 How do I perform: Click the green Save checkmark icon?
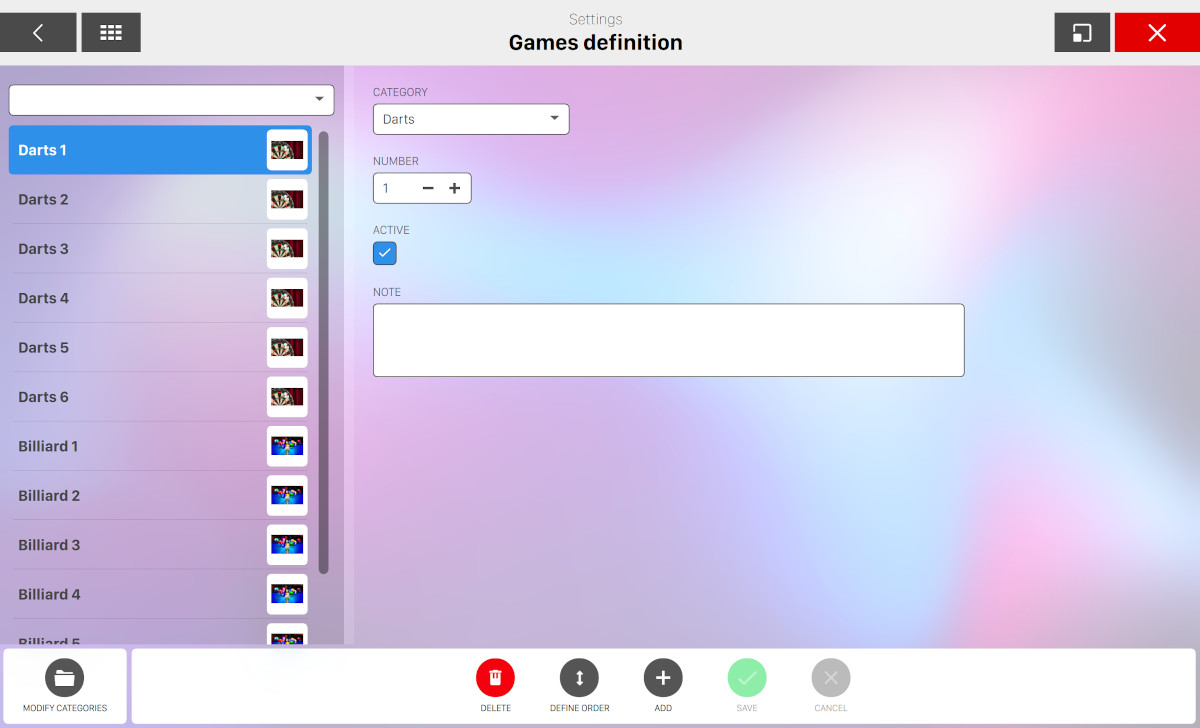point(747,678)
